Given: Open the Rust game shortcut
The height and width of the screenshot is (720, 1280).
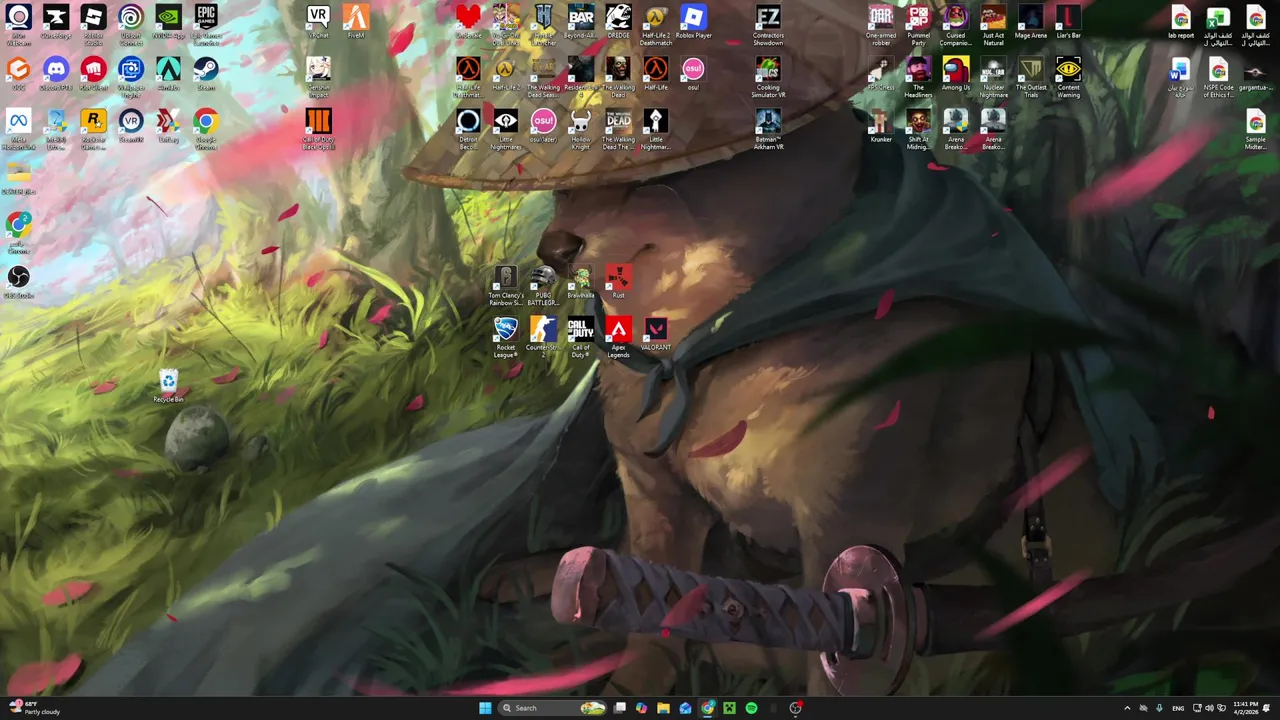Looking at the screenshot, I should (618, 282).
